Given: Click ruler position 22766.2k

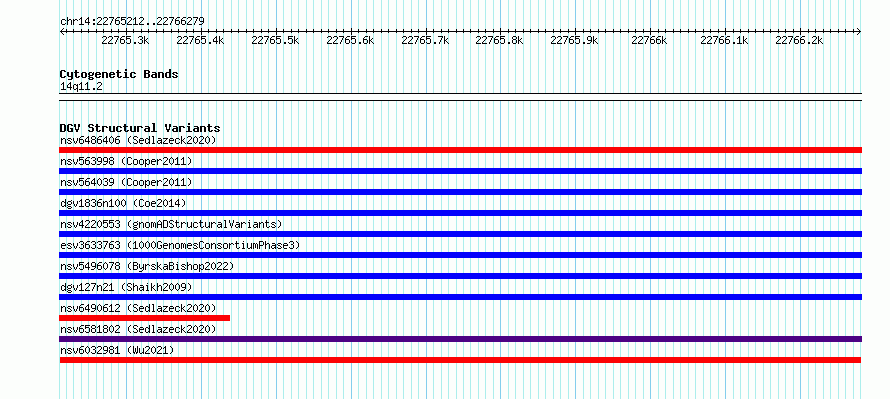Looking at the screenshot, I should (799, 40).
